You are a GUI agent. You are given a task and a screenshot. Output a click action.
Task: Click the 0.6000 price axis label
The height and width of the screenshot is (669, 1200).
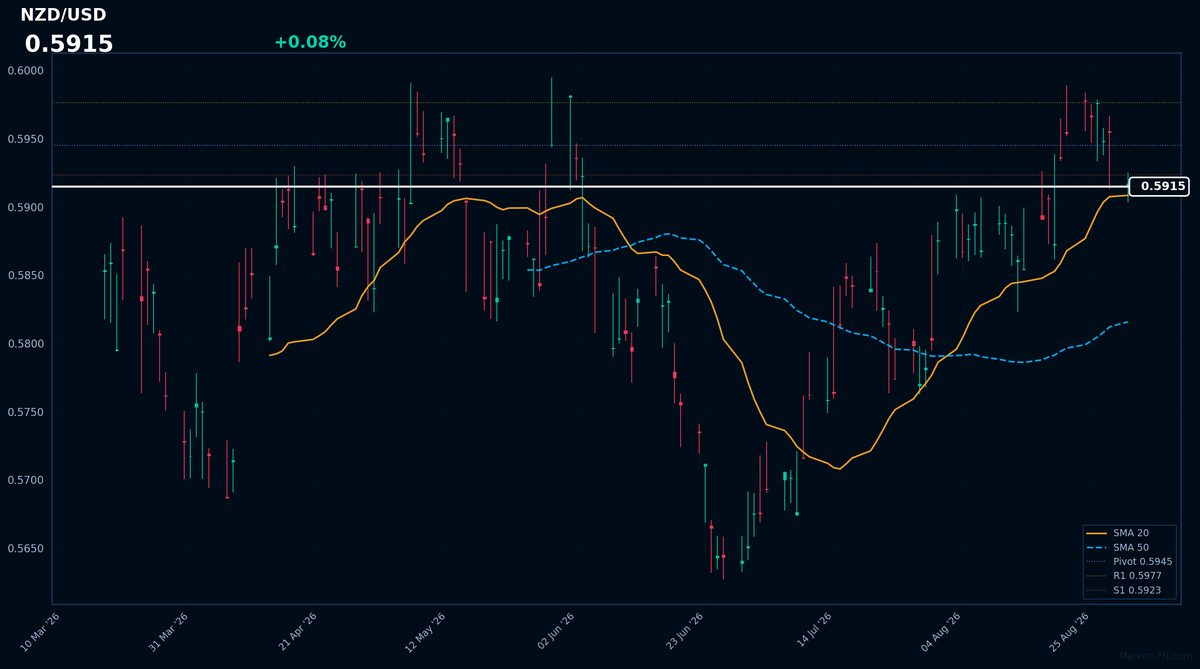26,71
